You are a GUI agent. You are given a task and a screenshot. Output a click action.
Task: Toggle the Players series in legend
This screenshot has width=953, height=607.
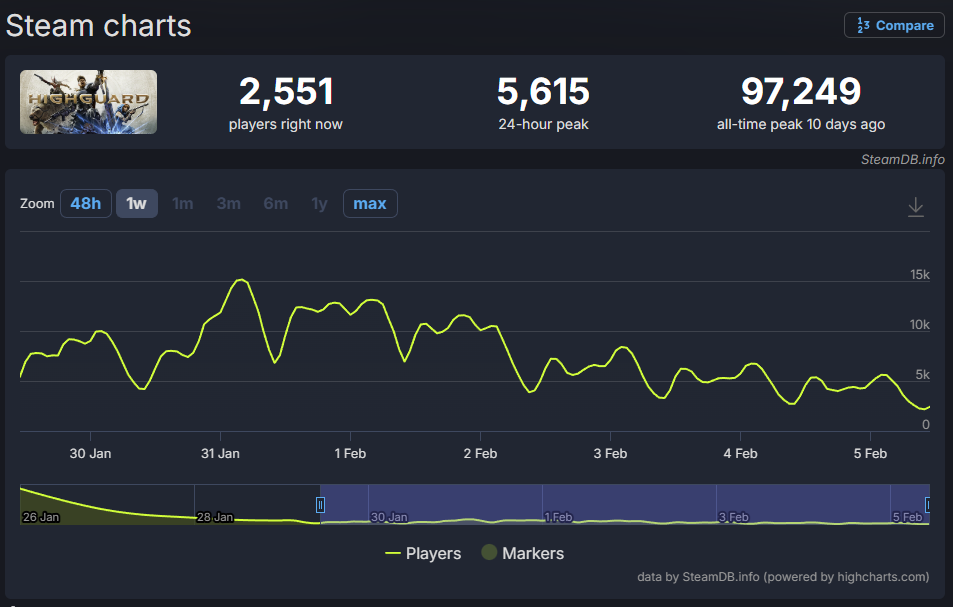click(423, 554)
